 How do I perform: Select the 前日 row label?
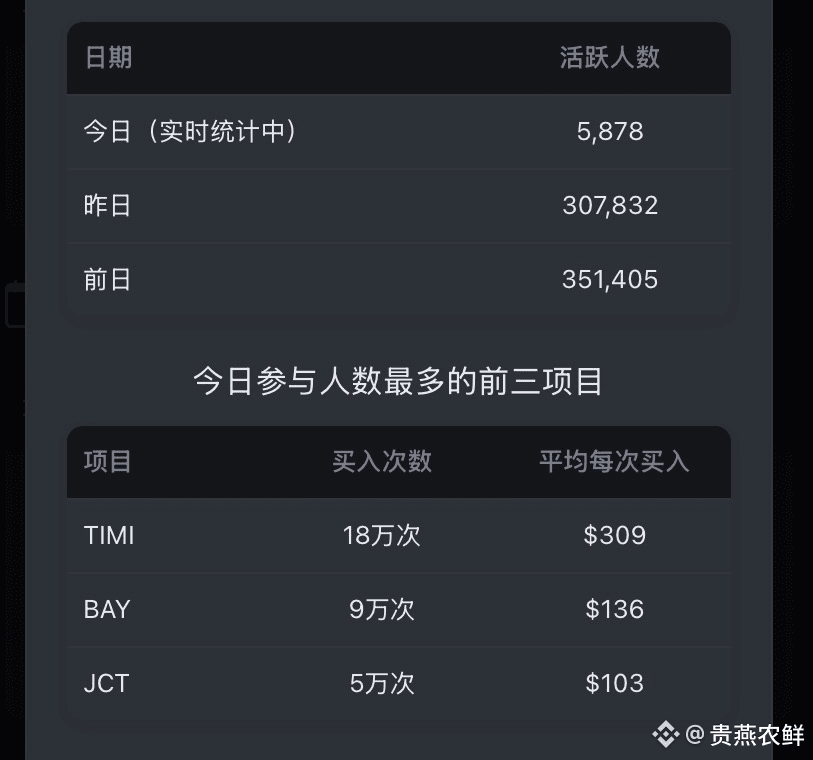pyautogui.click(x=107, y=279)
